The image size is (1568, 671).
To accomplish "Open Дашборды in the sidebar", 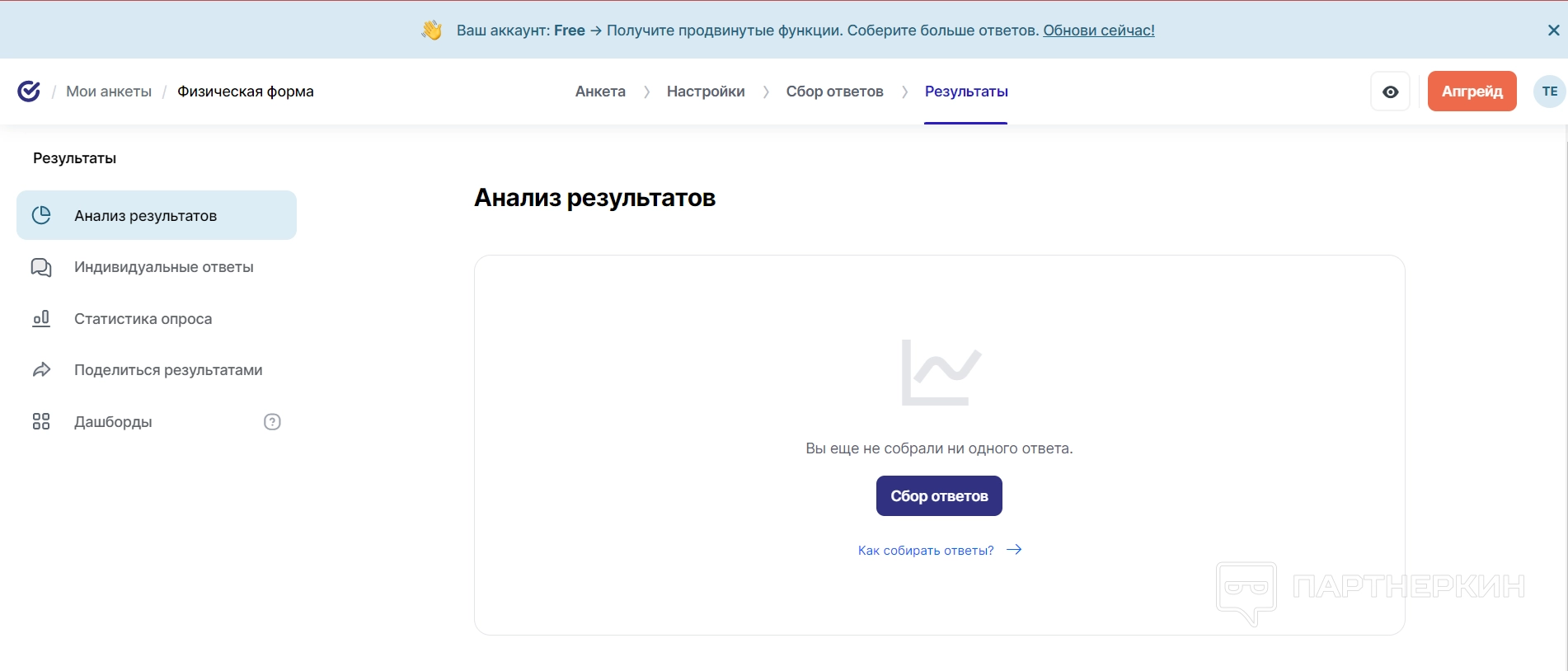I will click(113, 422).
